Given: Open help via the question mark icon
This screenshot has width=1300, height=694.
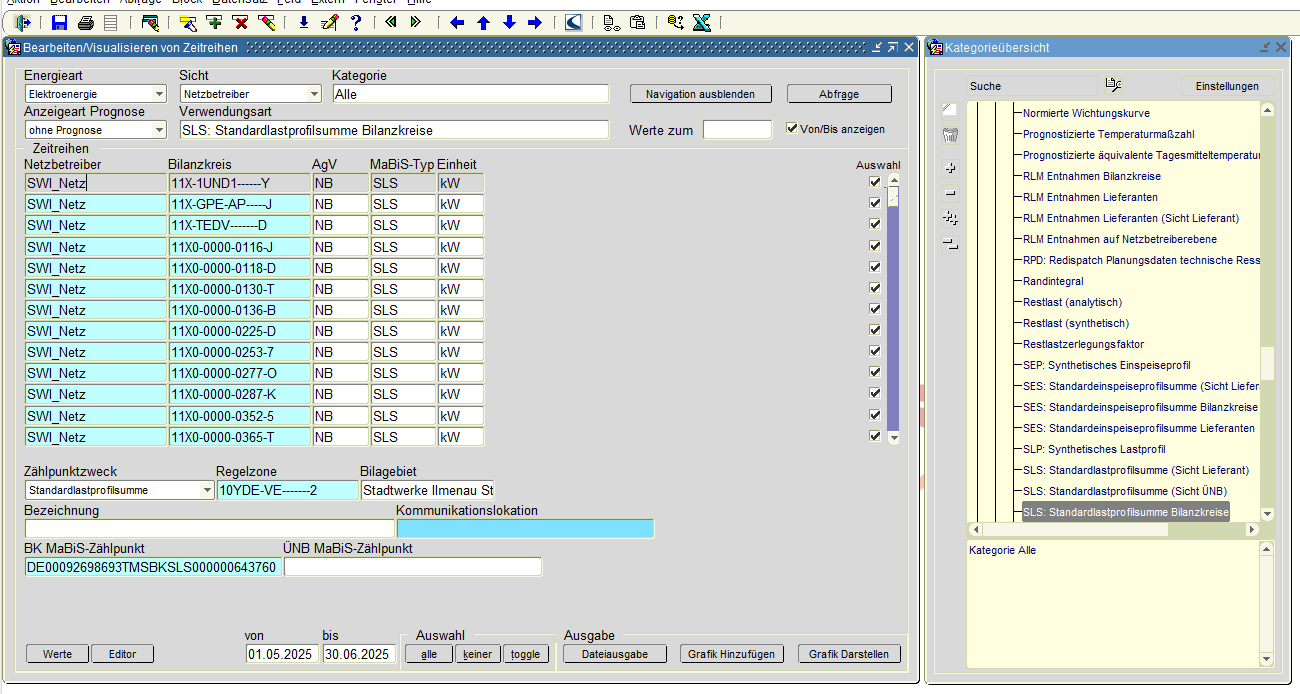Looking at the screenshot, I should tap(355, 22).
